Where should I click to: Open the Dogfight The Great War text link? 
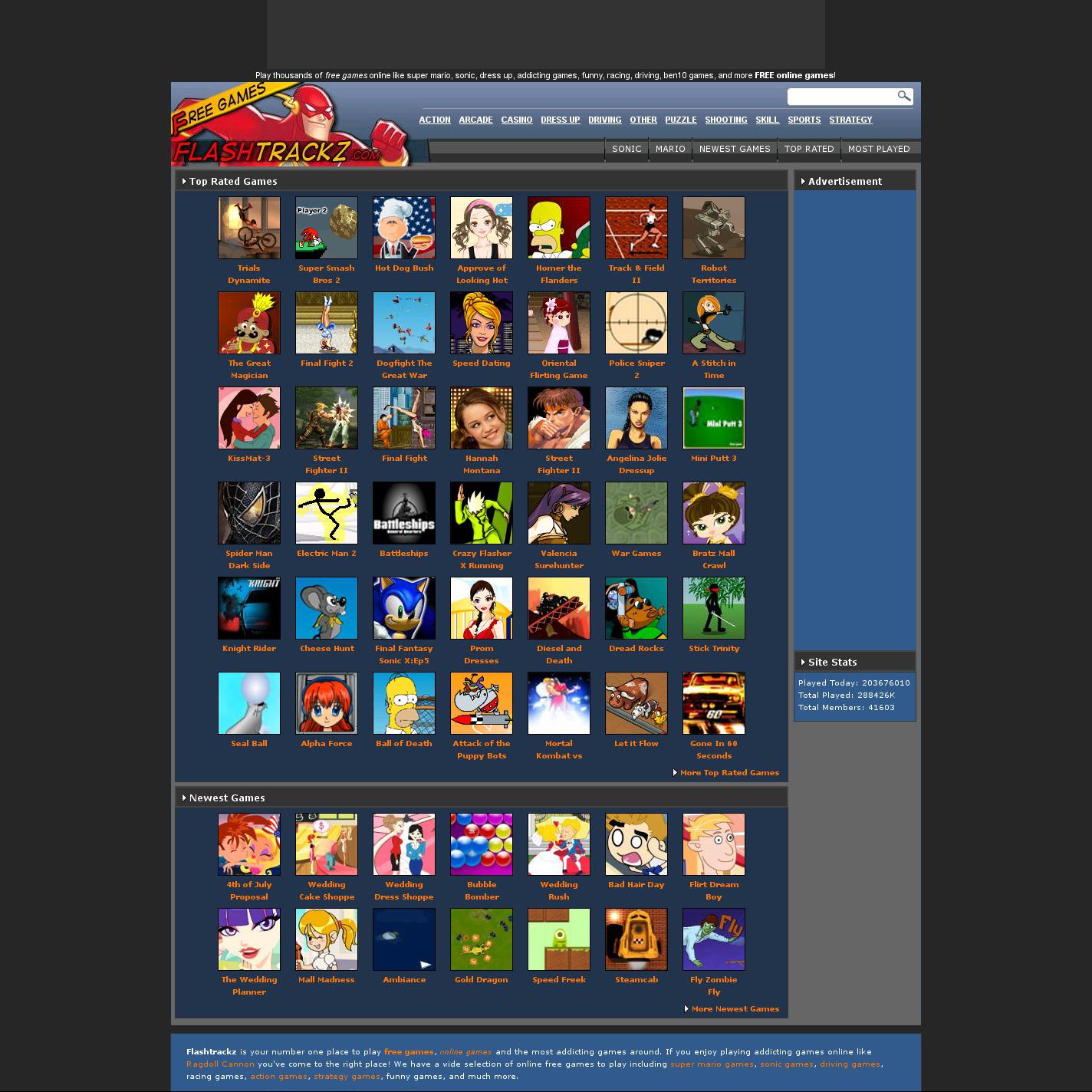click(404, 369)
